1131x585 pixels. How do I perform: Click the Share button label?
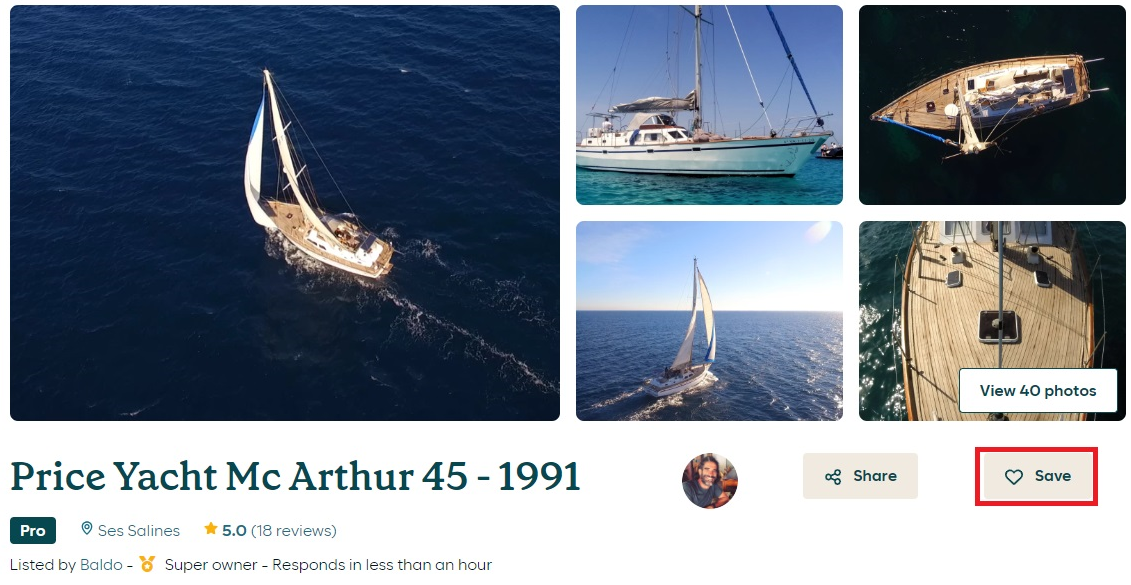coord(875,476)
